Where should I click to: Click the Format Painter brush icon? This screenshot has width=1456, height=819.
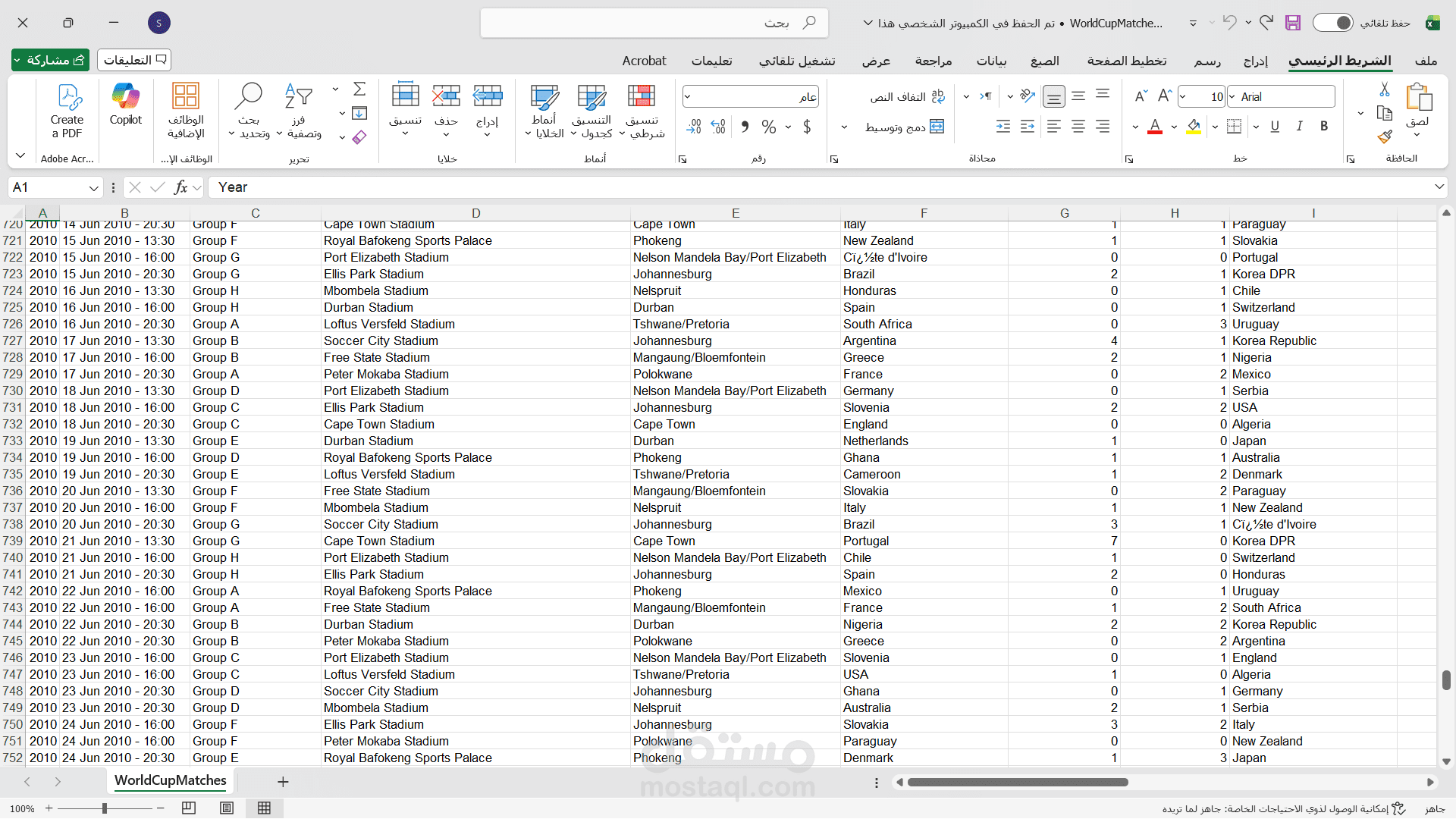point(1385,136)
